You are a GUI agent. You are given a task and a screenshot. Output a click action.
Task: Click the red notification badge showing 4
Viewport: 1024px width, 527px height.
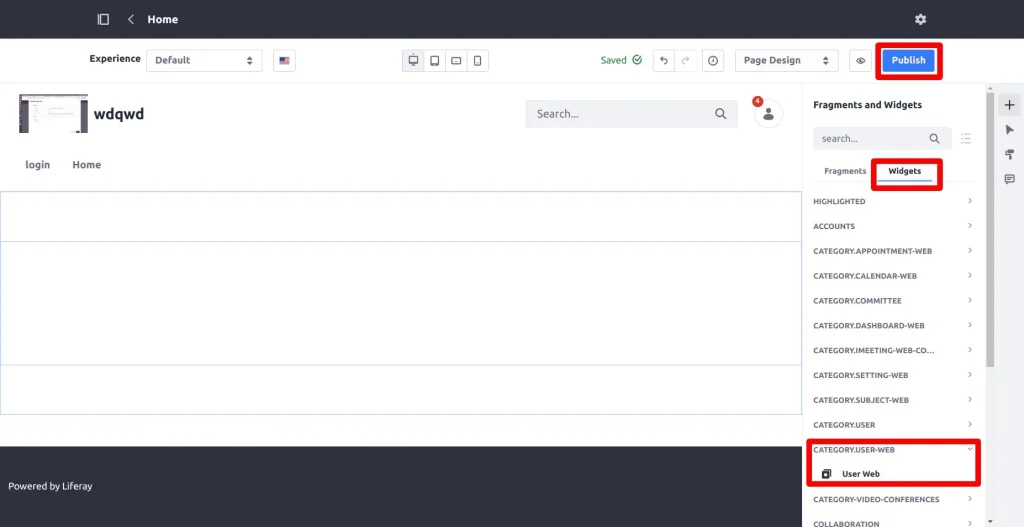point(758,101)
